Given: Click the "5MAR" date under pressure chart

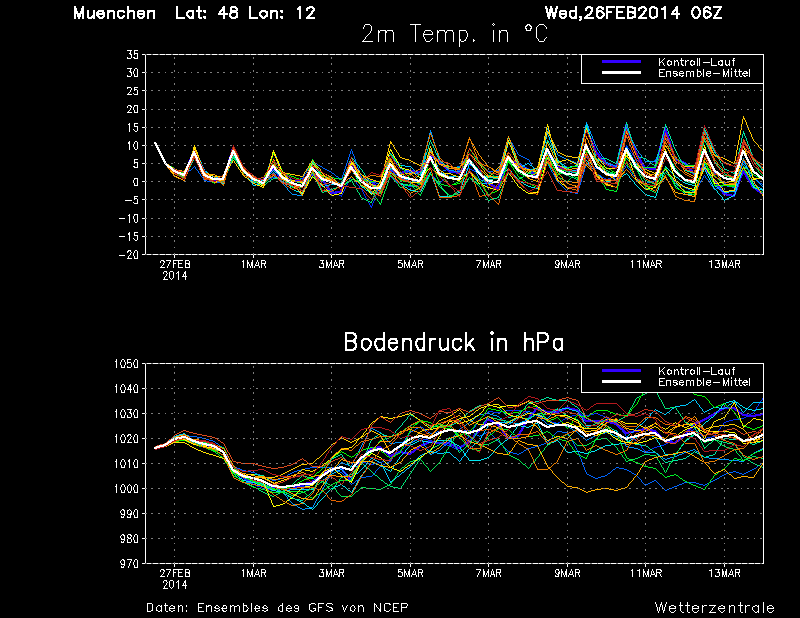Looking at the screenshot, I should 410,574.
